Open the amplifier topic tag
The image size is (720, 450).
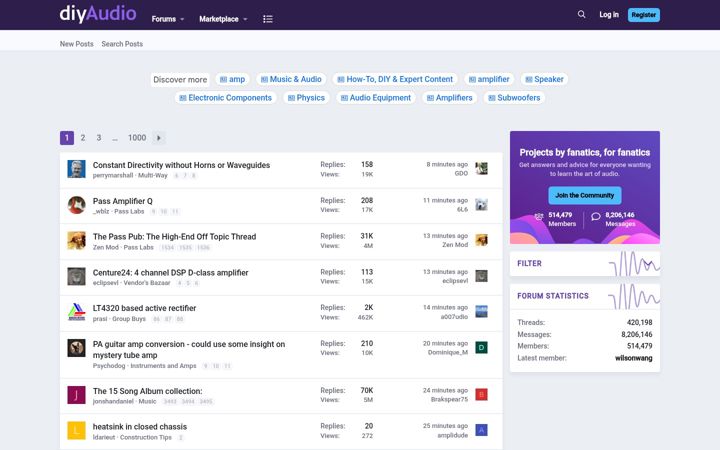pyautogui.click(x=489, y=79)
